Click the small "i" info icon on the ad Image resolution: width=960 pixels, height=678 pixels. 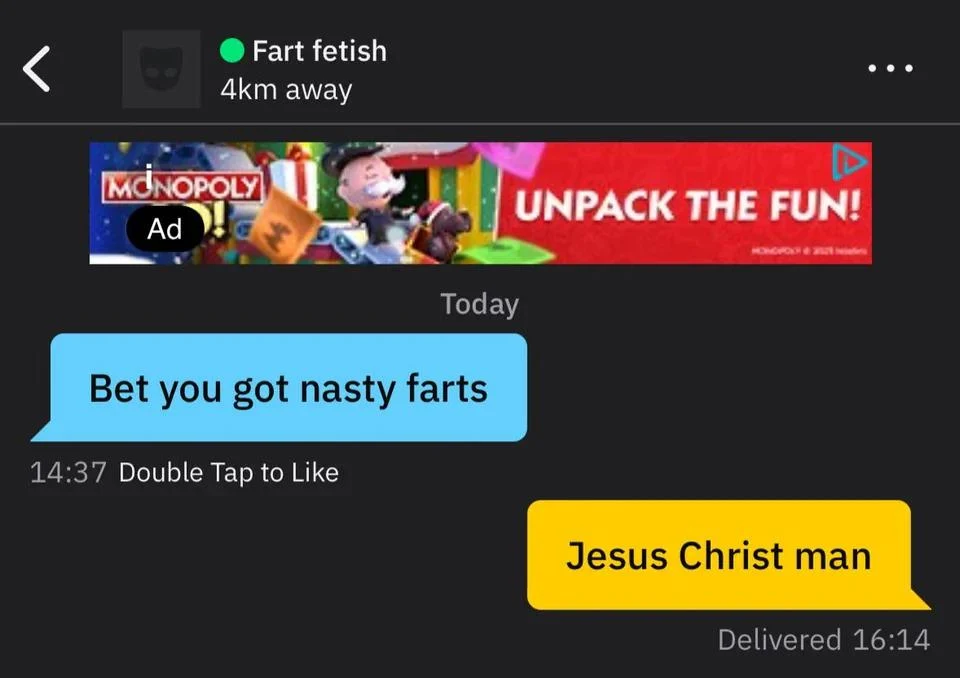(x=148, y=174)
